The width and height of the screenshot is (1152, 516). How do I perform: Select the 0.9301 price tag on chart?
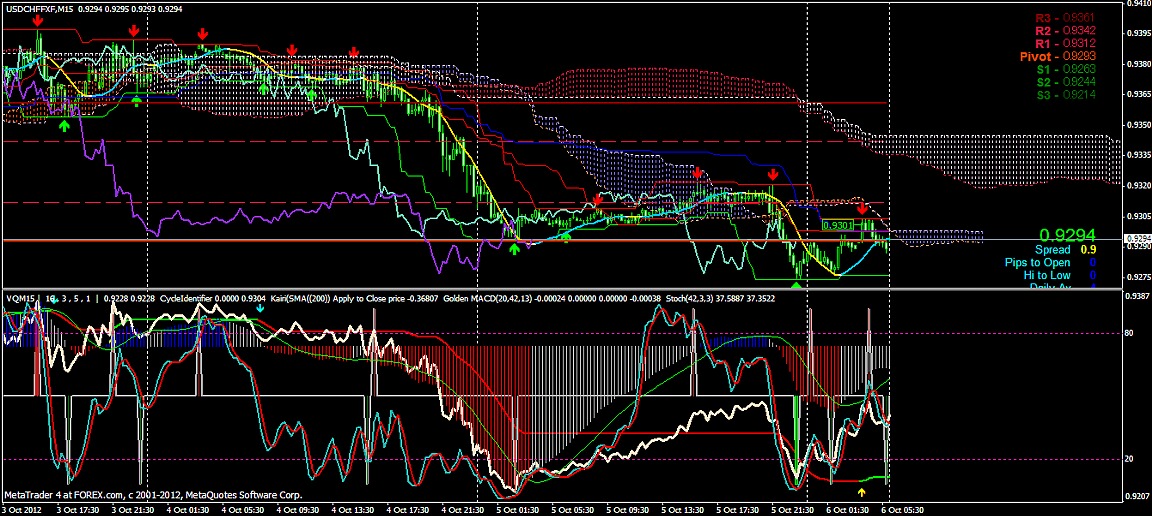(835, 226)
